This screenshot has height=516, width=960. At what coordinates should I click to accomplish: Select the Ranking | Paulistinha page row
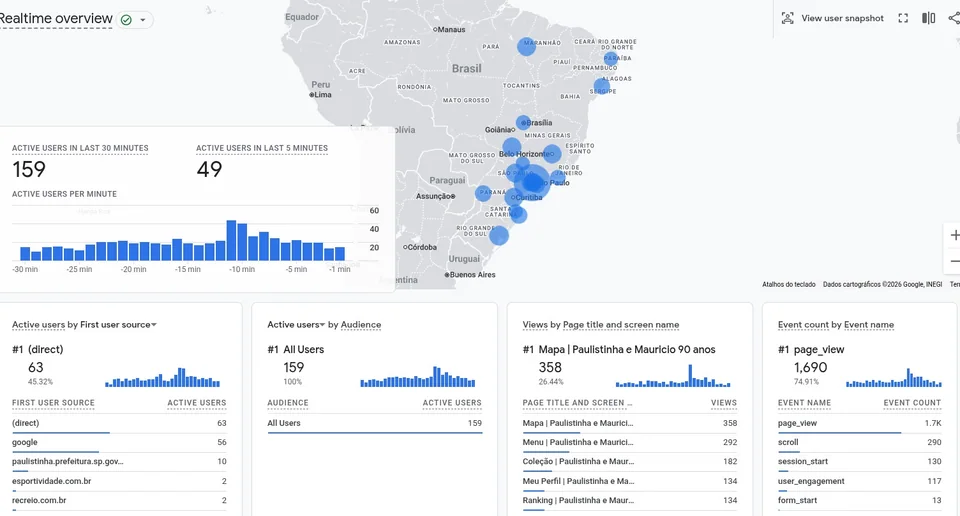(630, 501)
